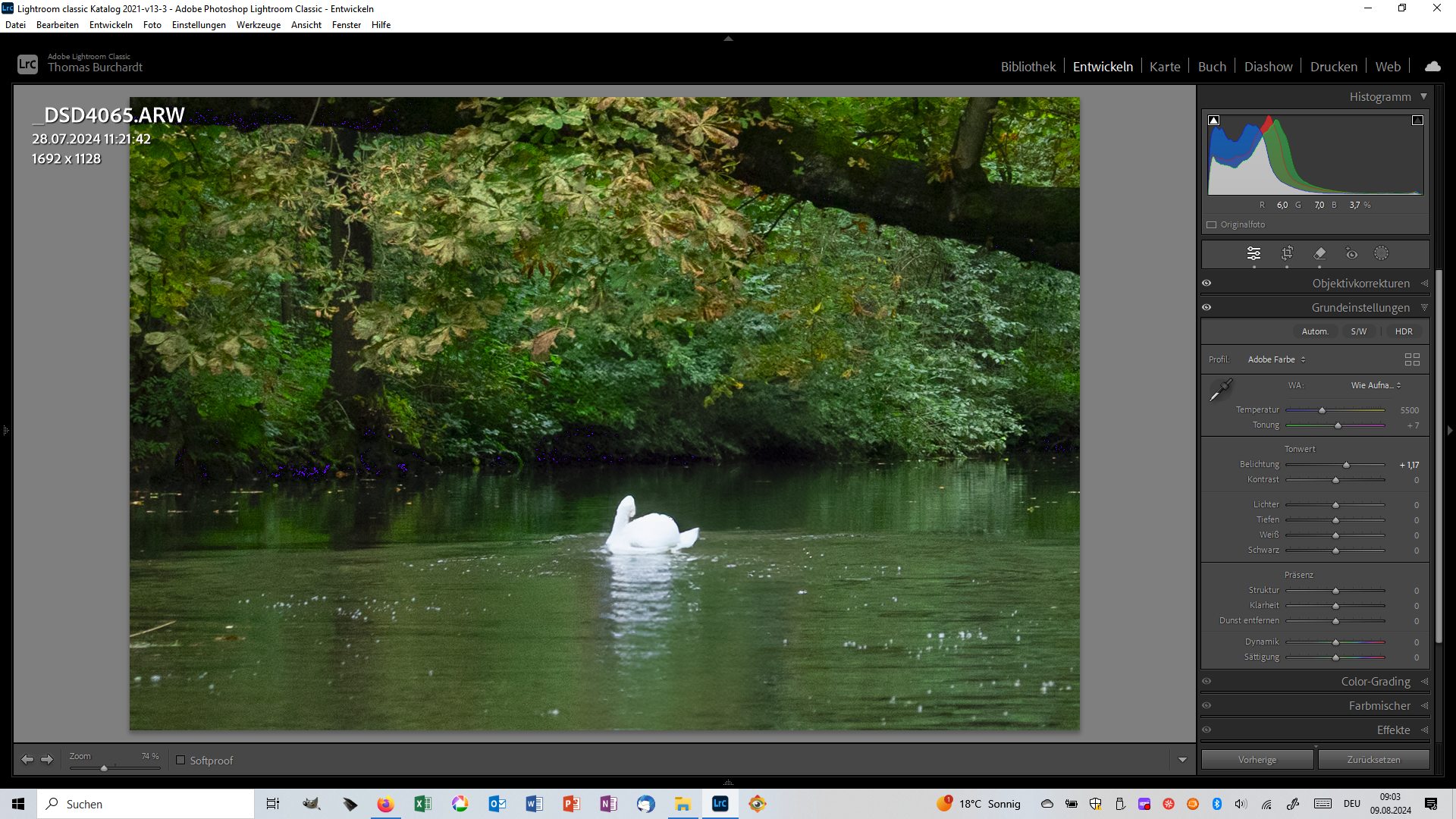Toggle shadow clipping indicator in histogram

click(x=1214, y=121)
